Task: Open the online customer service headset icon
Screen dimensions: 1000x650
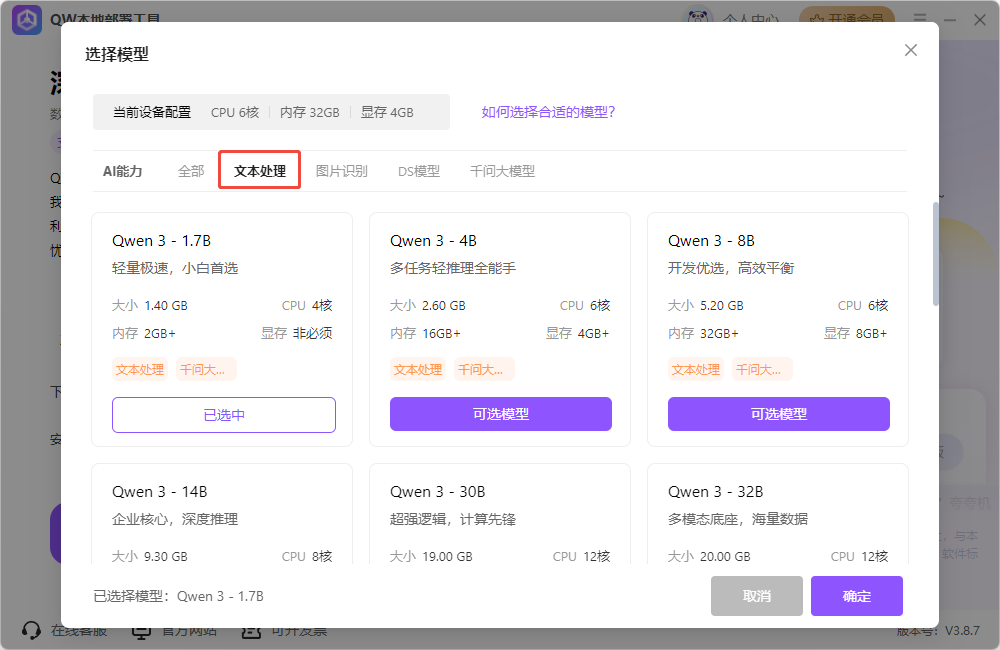Action: [x=31, y=630]
